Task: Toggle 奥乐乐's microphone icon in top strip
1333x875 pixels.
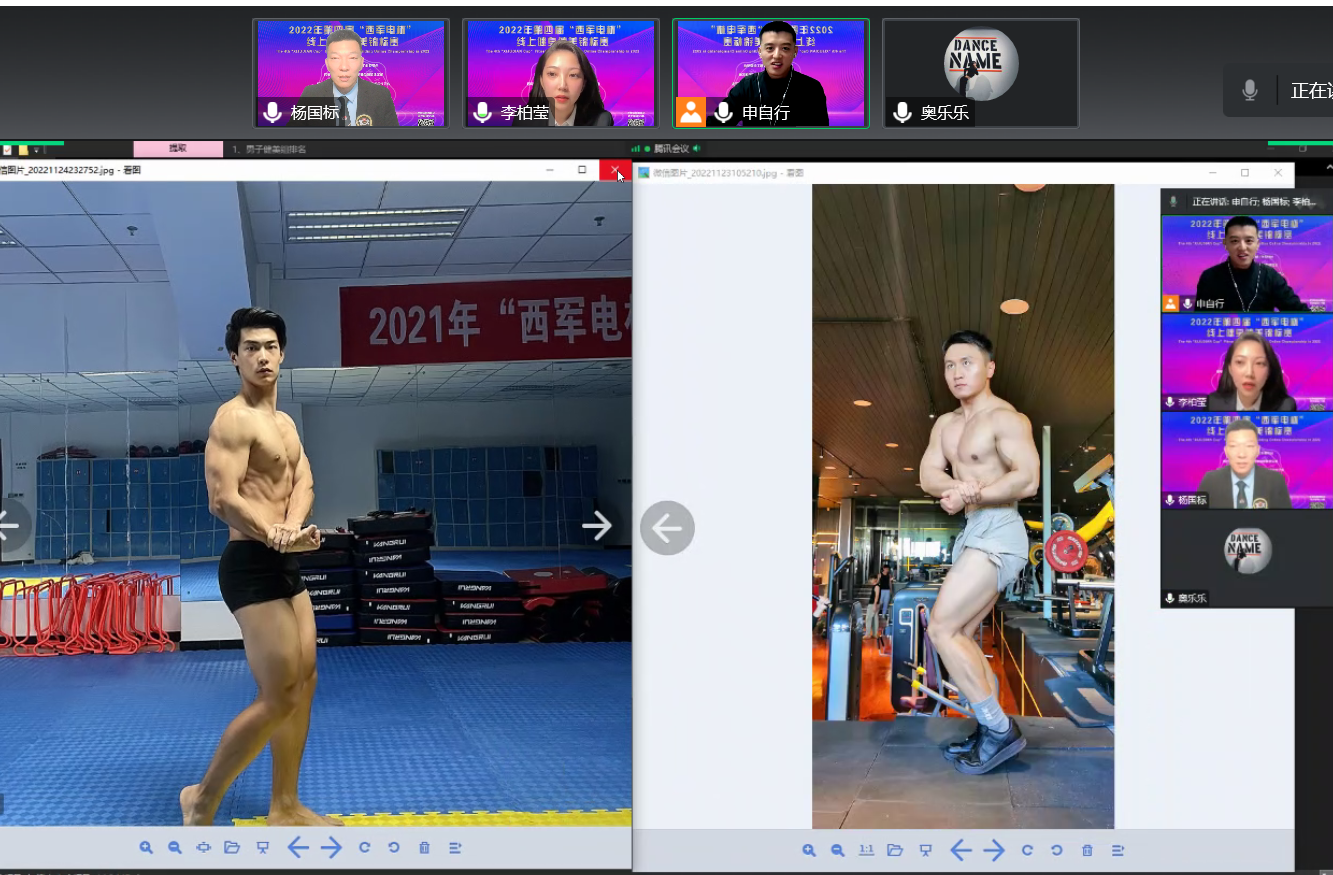Action: coord(902,113)
